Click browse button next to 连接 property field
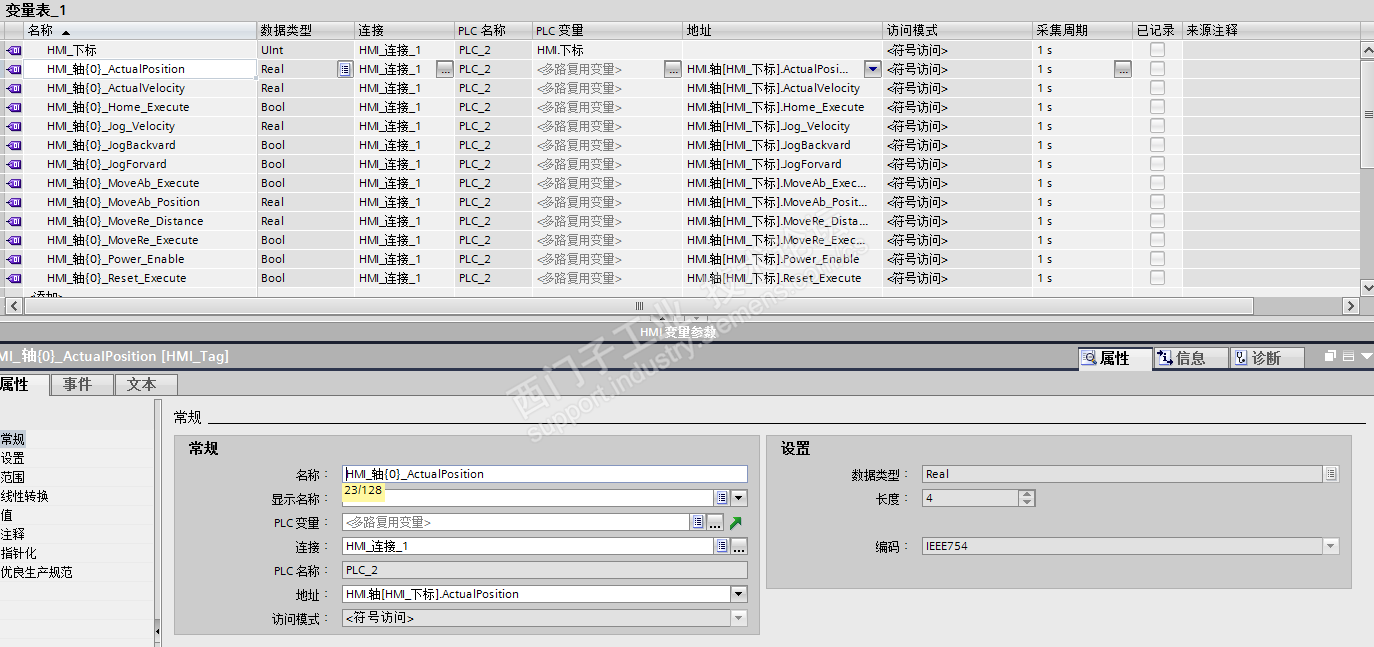Viewport: 1374px width, 647px height. [739, 546]
